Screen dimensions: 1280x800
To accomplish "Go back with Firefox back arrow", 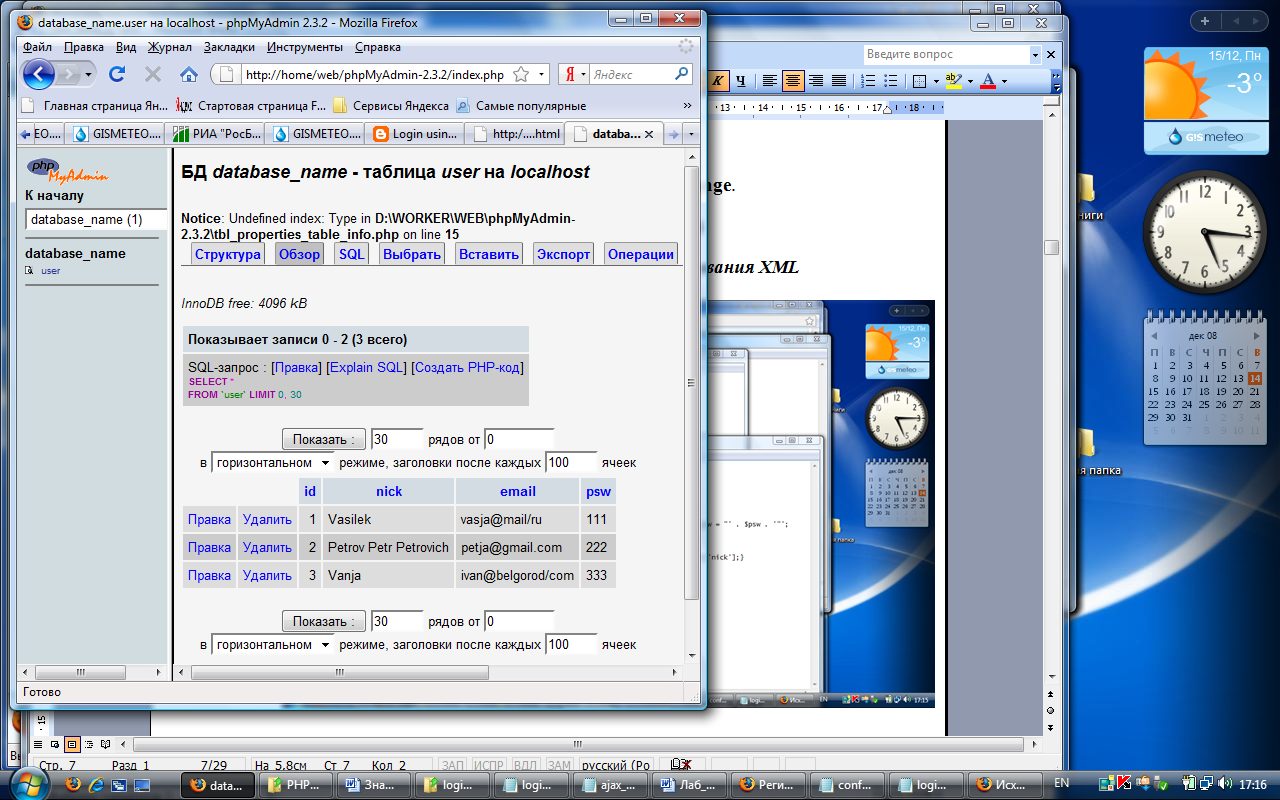I will [x=38, y=74].
